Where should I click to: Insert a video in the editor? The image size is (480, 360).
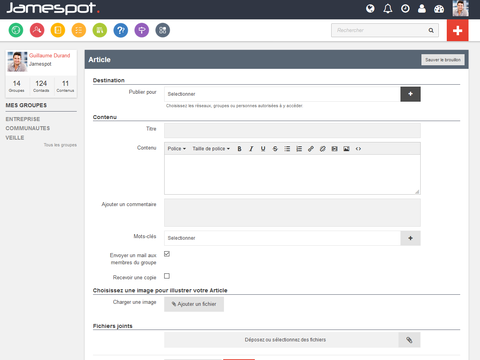tap(334, 149)
